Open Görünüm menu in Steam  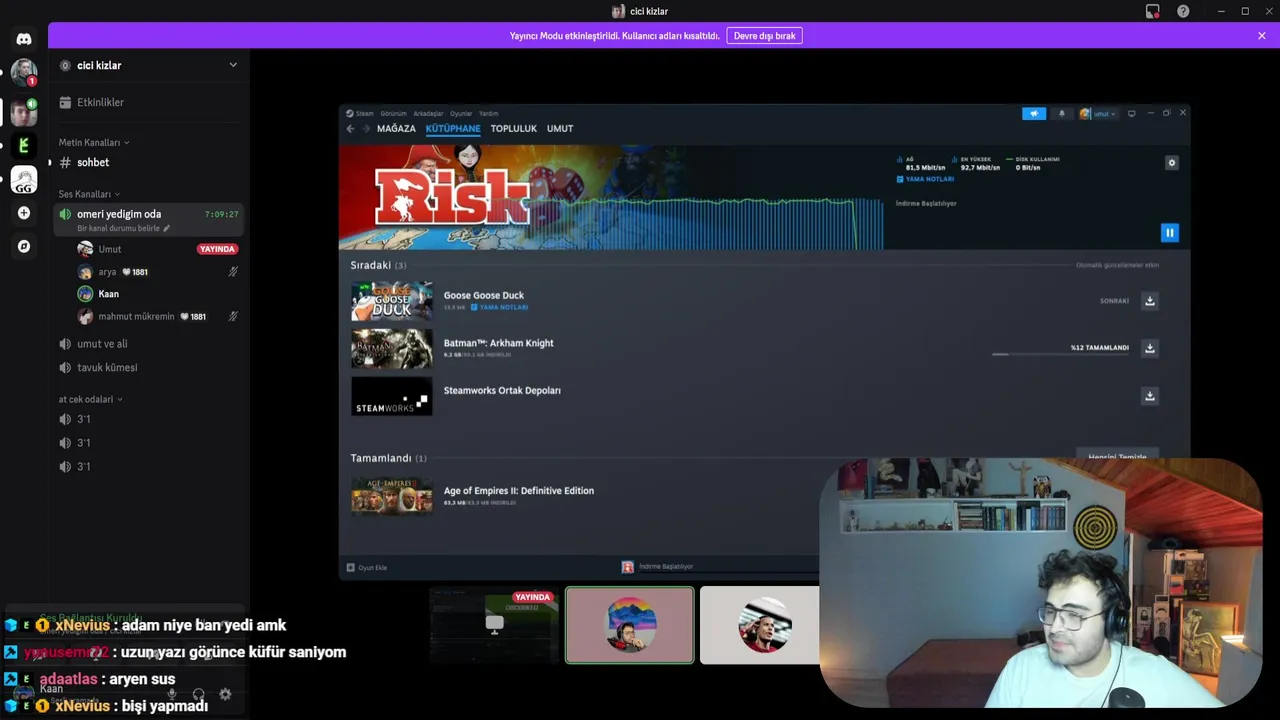point(393,113)
